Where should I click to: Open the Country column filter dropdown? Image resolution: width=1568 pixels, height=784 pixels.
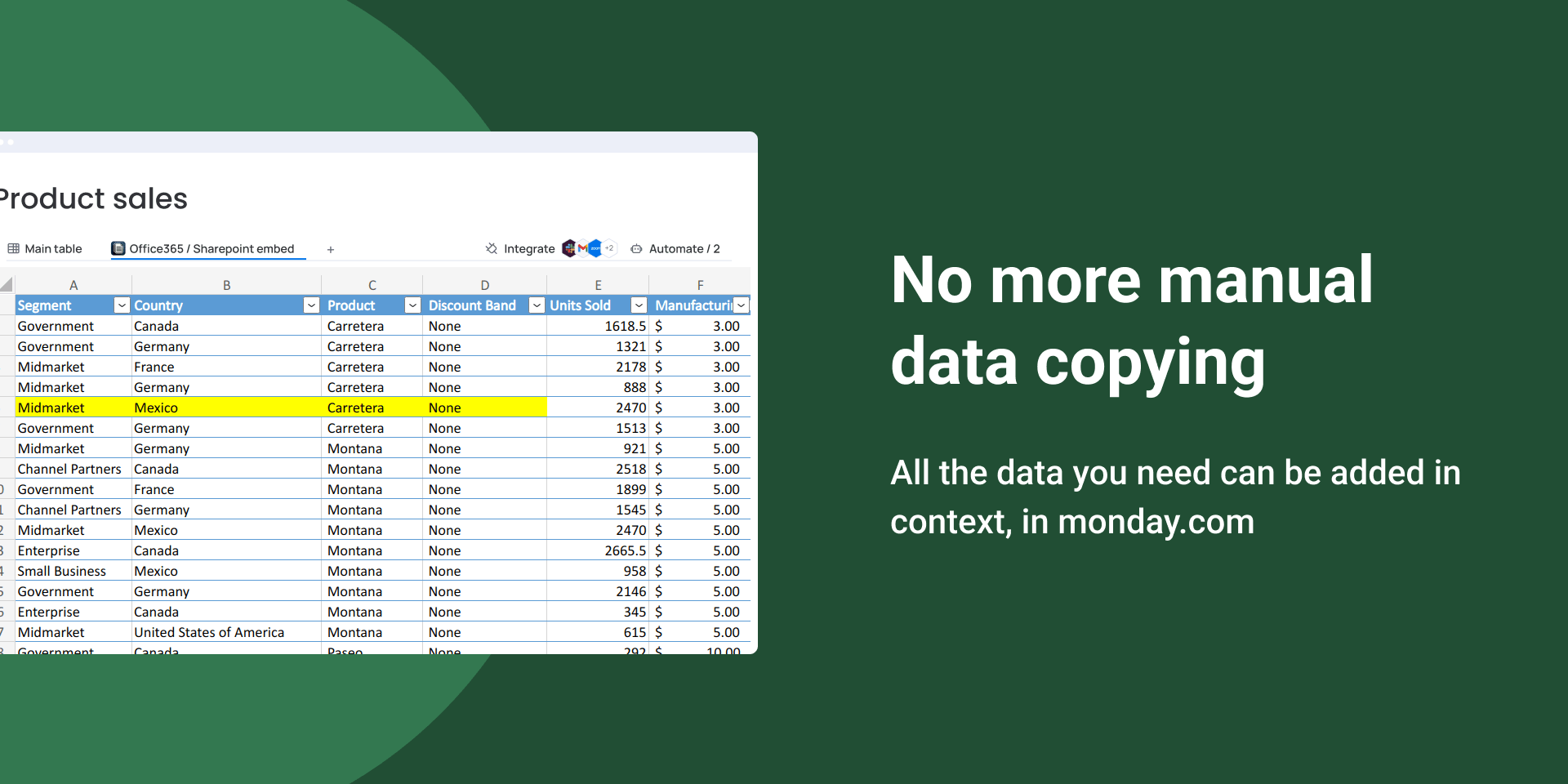(x=311, y=305)
